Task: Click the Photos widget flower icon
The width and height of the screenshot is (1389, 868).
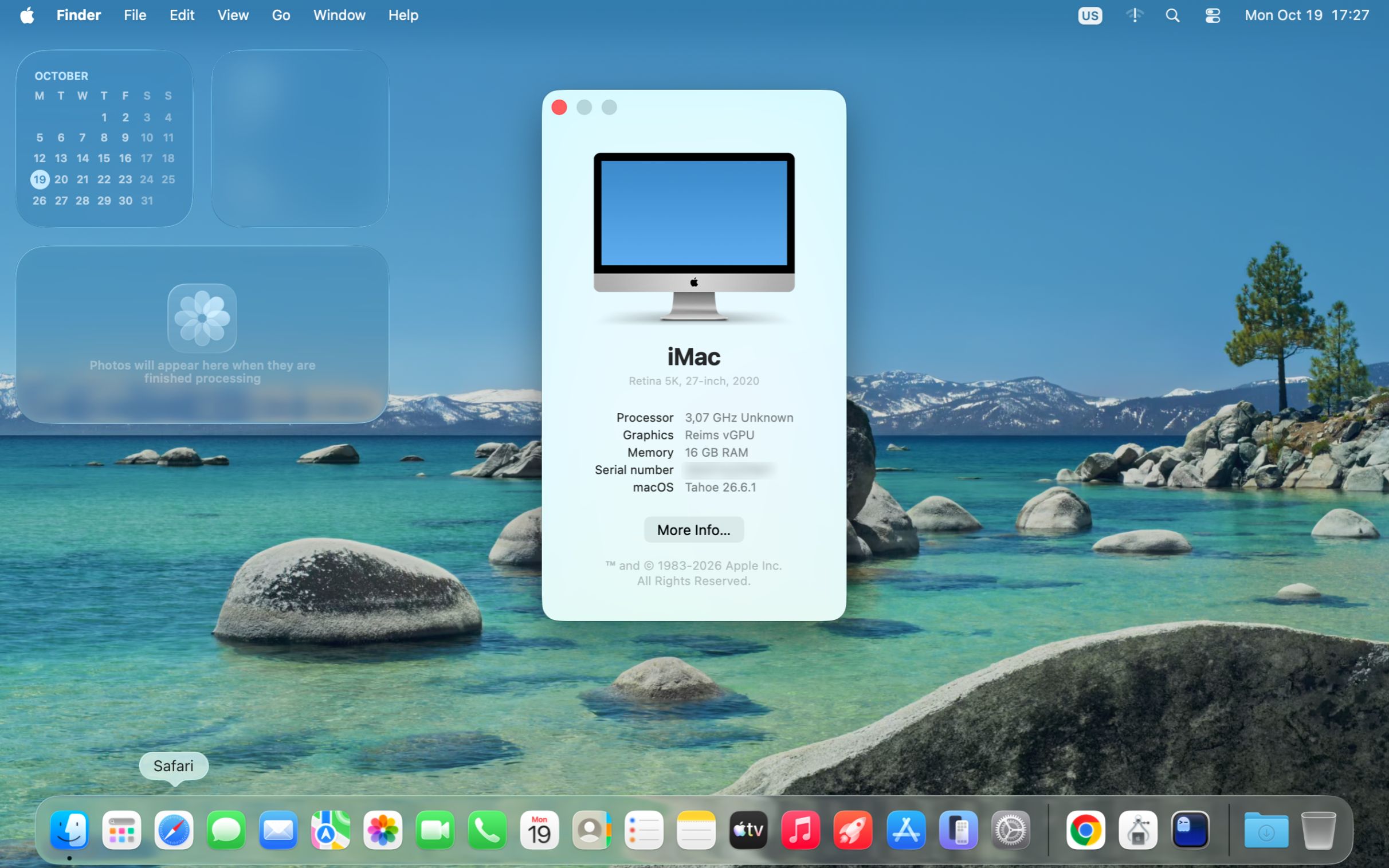Action: tap(202, 318)
